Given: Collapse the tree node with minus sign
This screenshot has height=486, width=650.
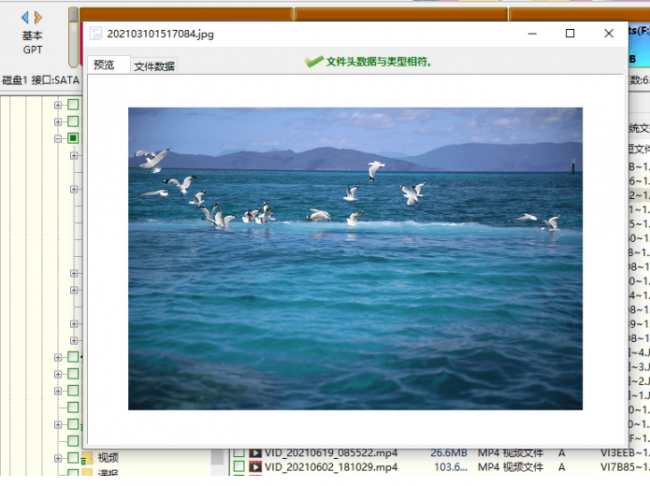Looking at the screenshot, I should (58, 139).
